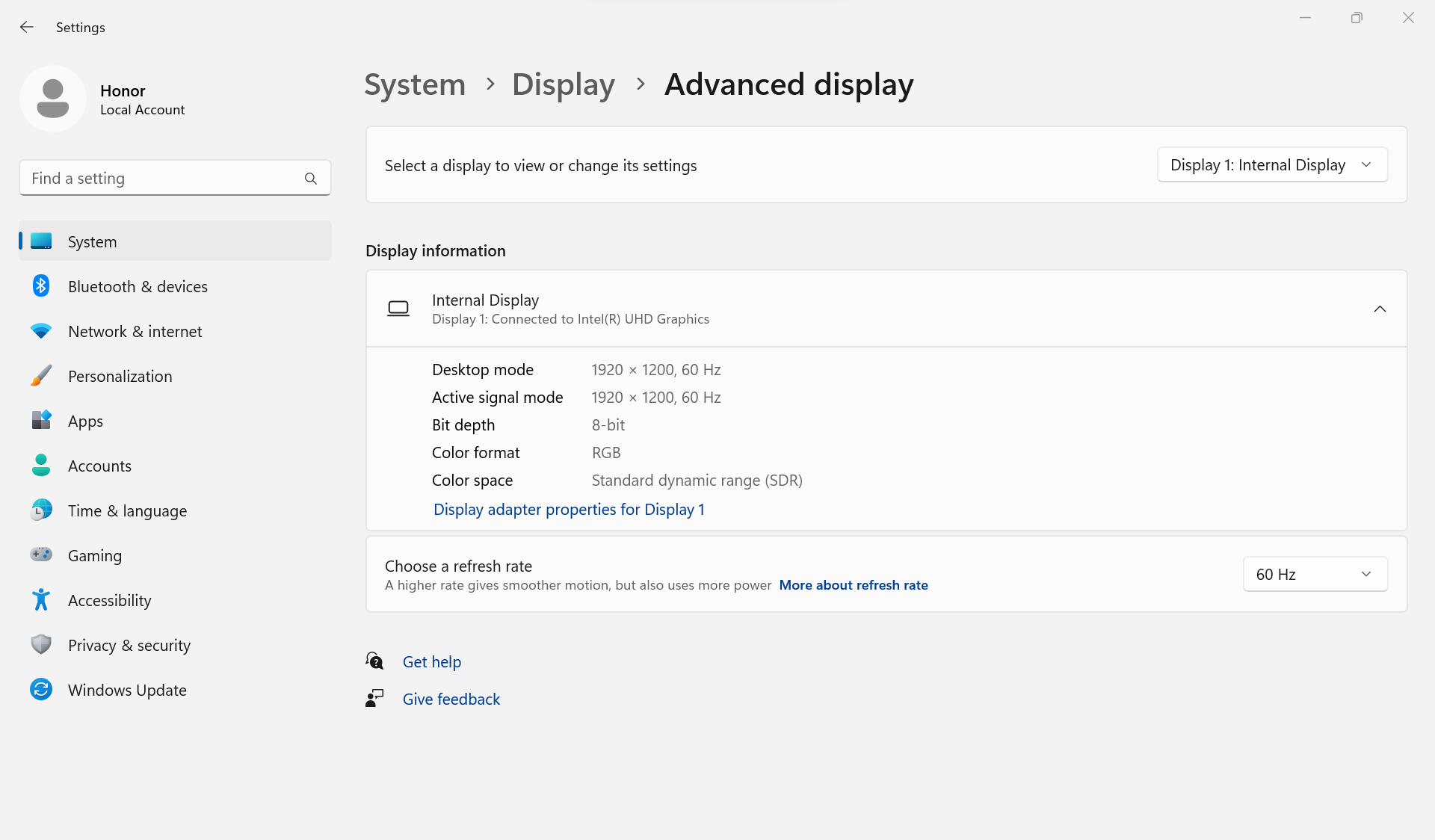
Task: Open the System category
Action: tap(175, 241)
